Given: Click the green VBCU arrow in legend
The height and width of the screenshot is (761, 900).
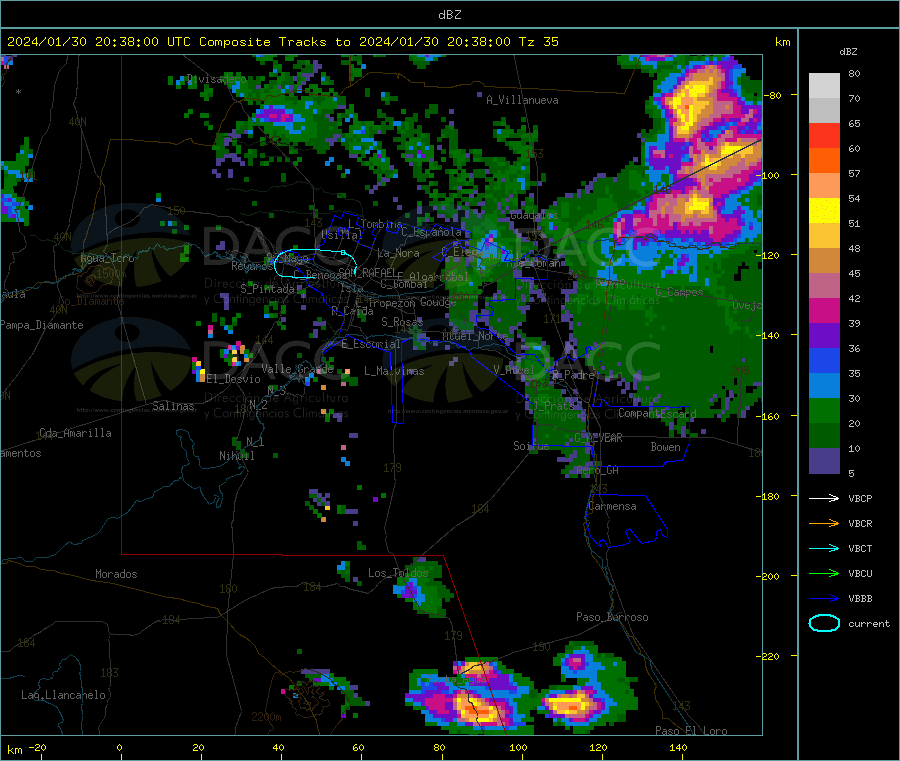Looking at the screenshot, I should (x=824, y=573).
